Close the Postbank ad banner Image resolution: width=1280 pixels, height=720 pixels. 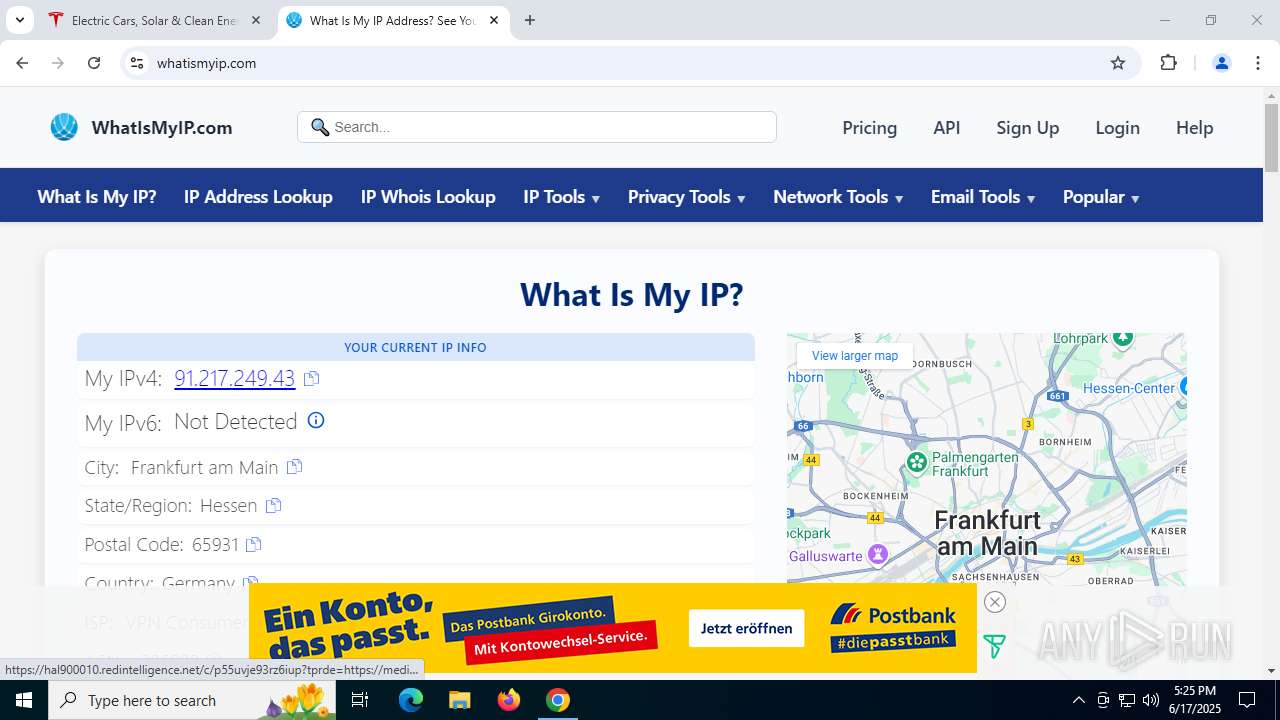click(x=994, y=602)
